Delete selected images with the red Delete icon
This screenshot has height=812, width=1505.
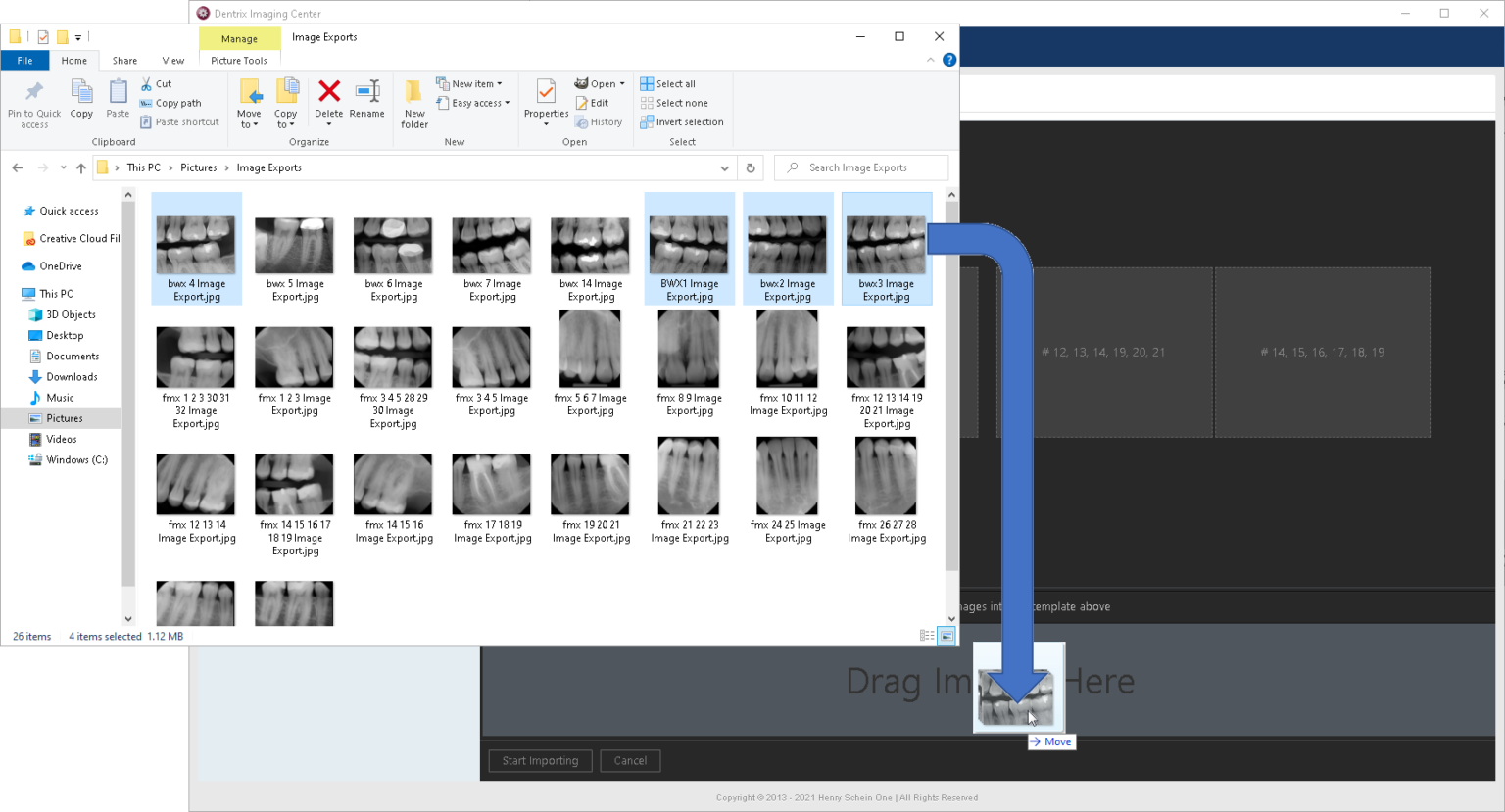(x=329, y=102)
